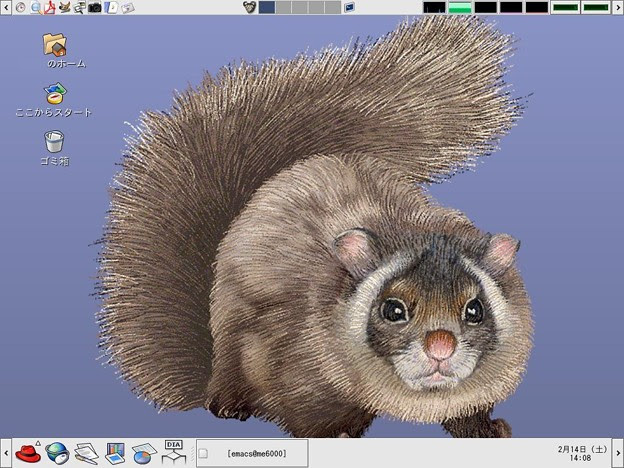Open the spreadsheet pie-chart launcher
624x468 pixels.
[144, 454]
